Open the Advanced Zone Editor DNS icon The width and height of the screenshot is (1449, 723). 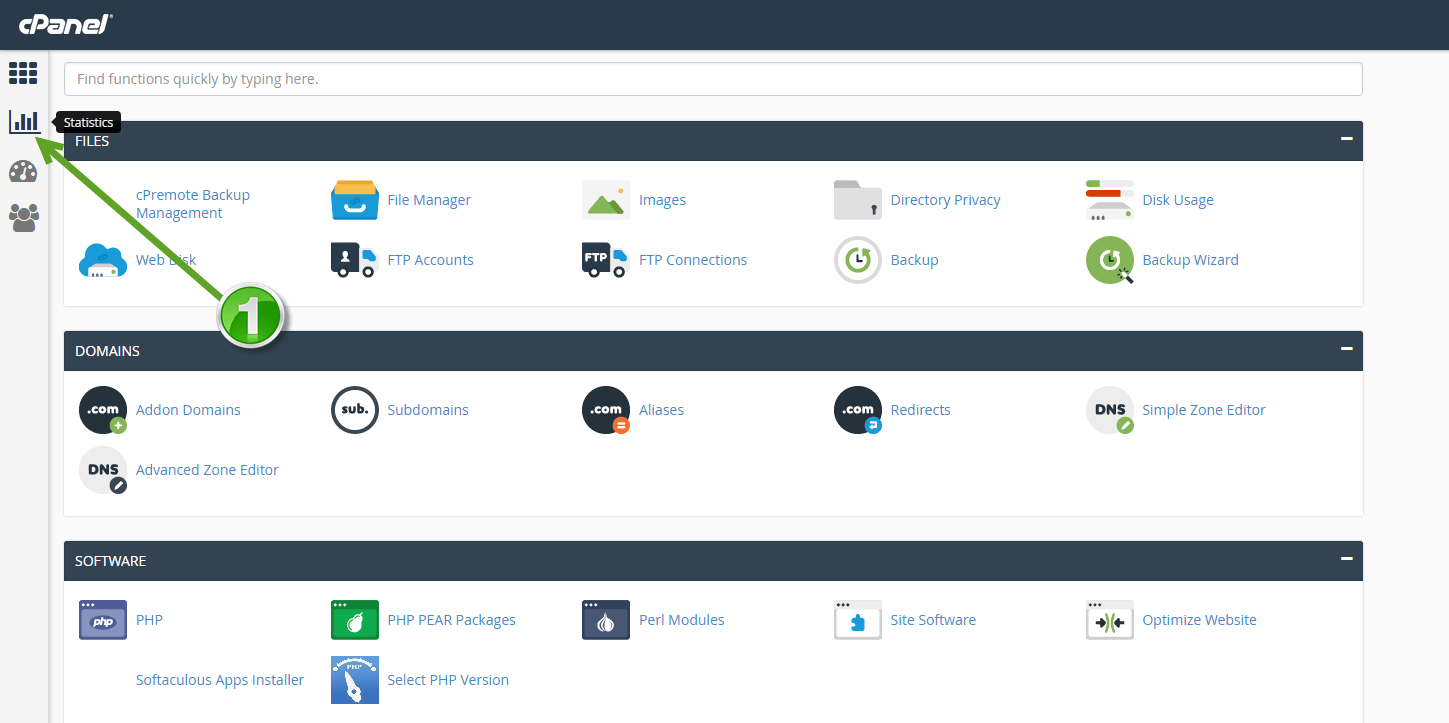103,470
